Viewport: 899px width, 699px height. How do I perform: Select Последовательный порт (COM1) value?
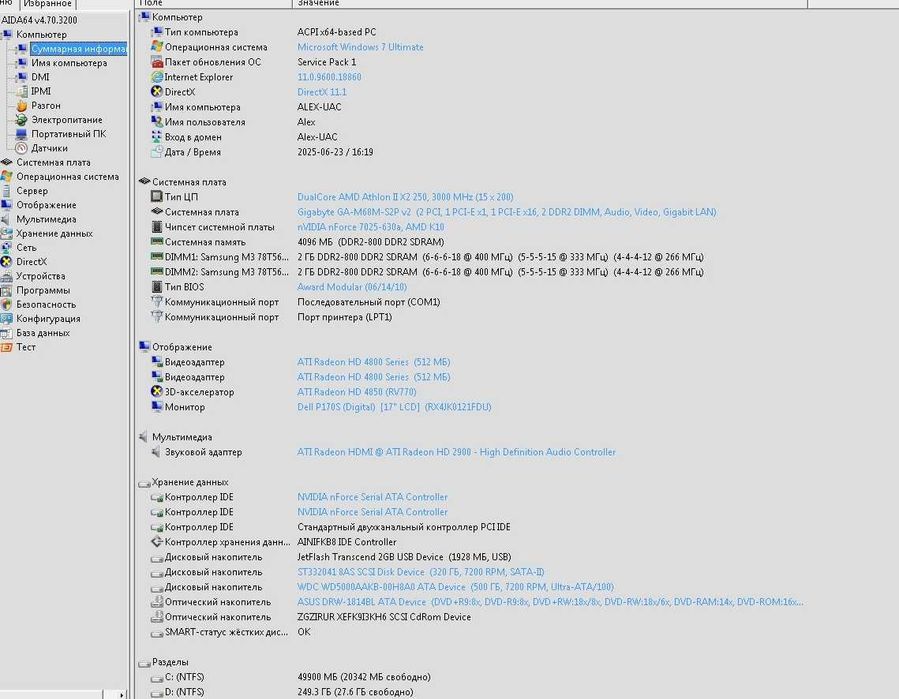(369, 302)
